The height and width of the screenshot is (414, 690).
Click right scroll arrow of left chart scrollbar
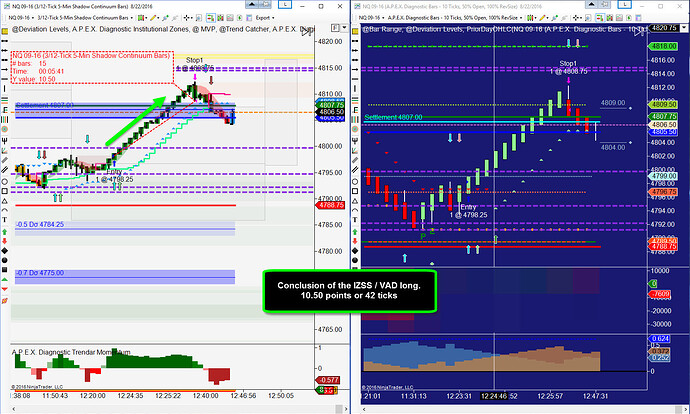[x=346, y=409]
